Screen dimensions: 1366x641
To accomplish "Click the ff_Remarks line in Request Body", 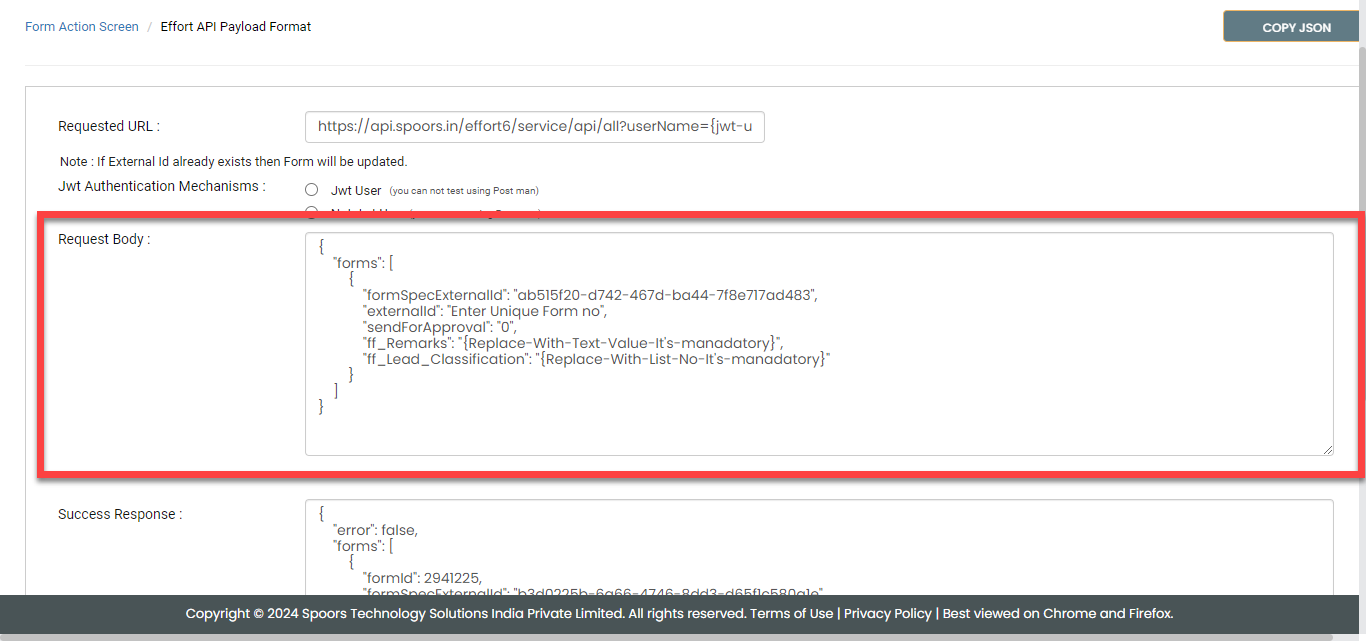I will pos(573,343).
